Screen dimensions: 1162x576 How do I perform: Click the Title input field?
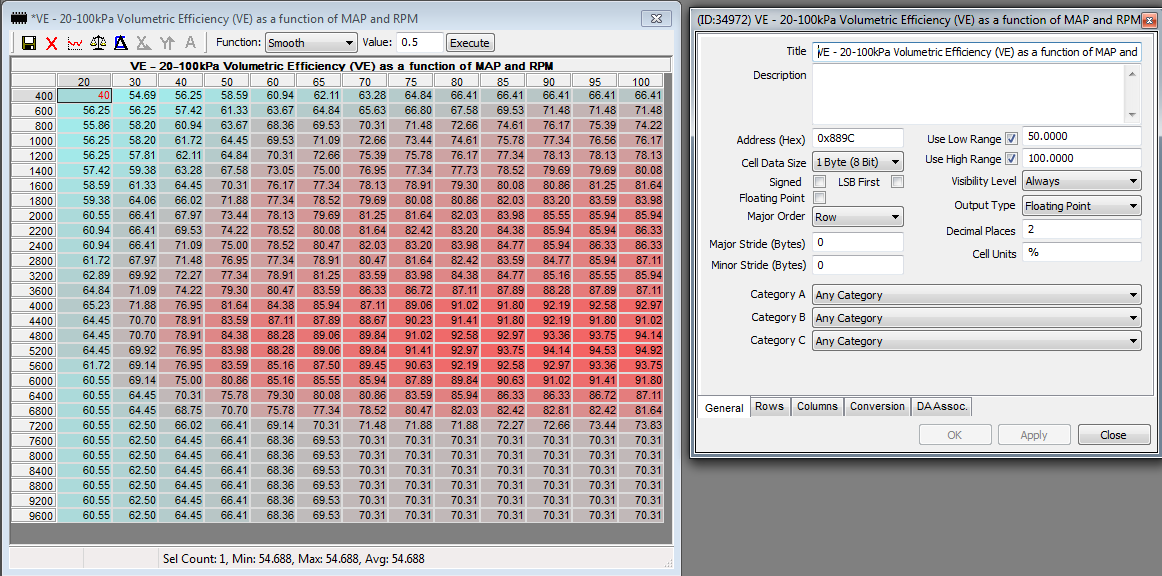pyautogui.click(x=977, y=52)
